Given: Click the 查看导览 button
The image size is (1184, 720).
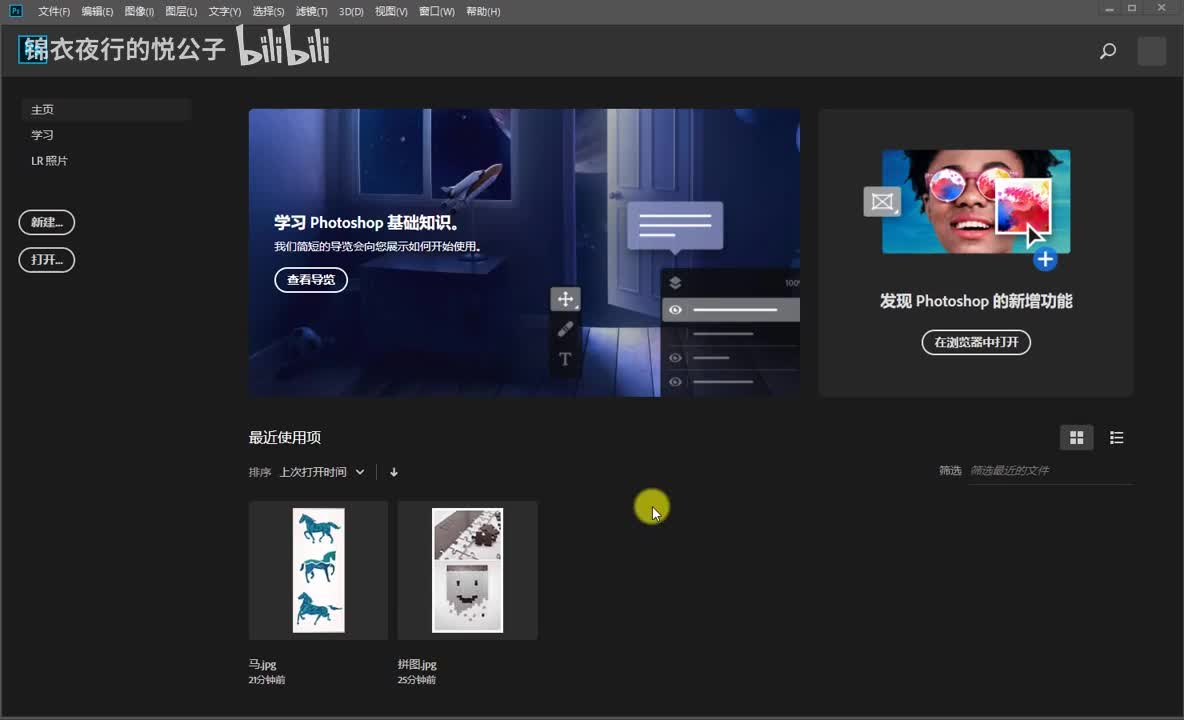Looking at the screenshot, I should [311, 279].
